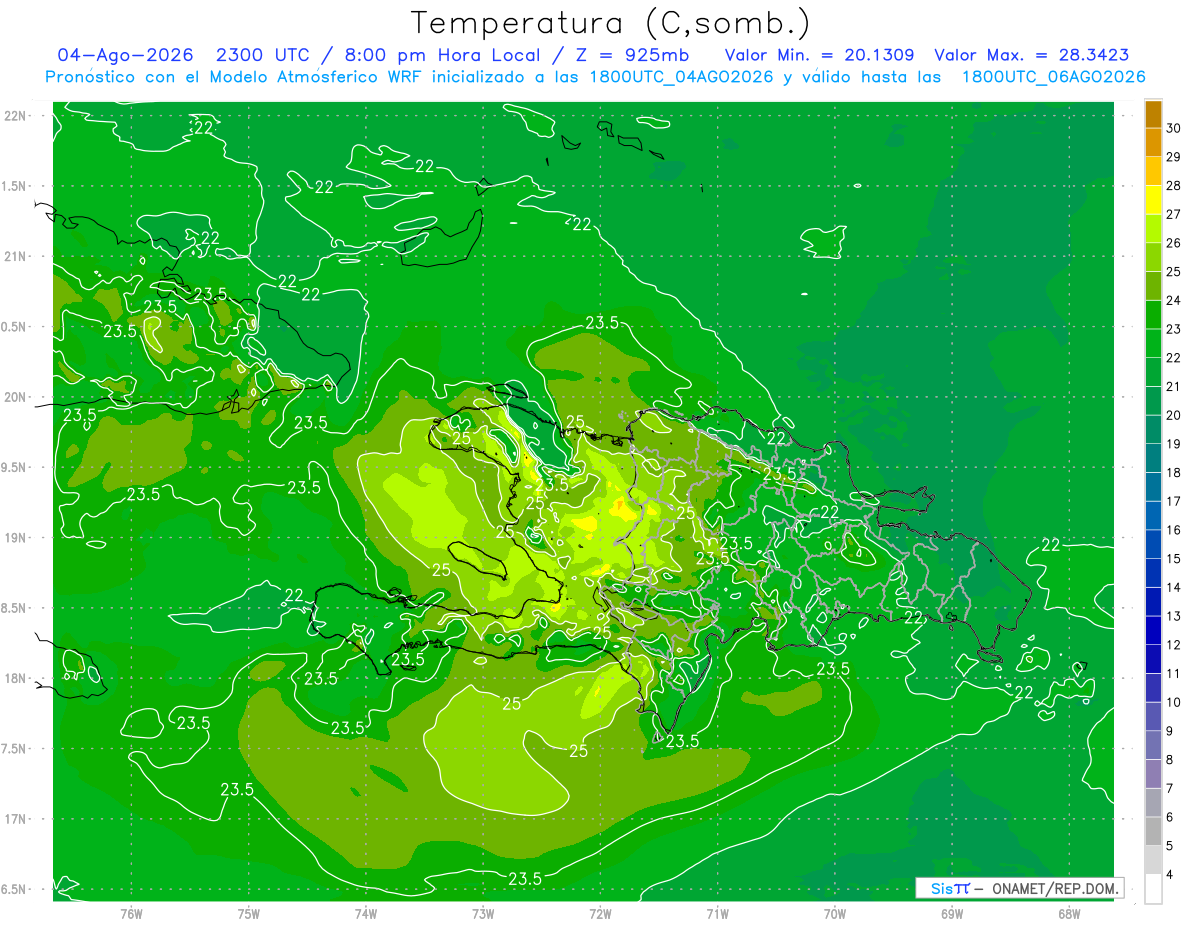Click the yellow swatch between 27 and 28
This screenshot has width=1200, height=927.
pos(1153,200)
